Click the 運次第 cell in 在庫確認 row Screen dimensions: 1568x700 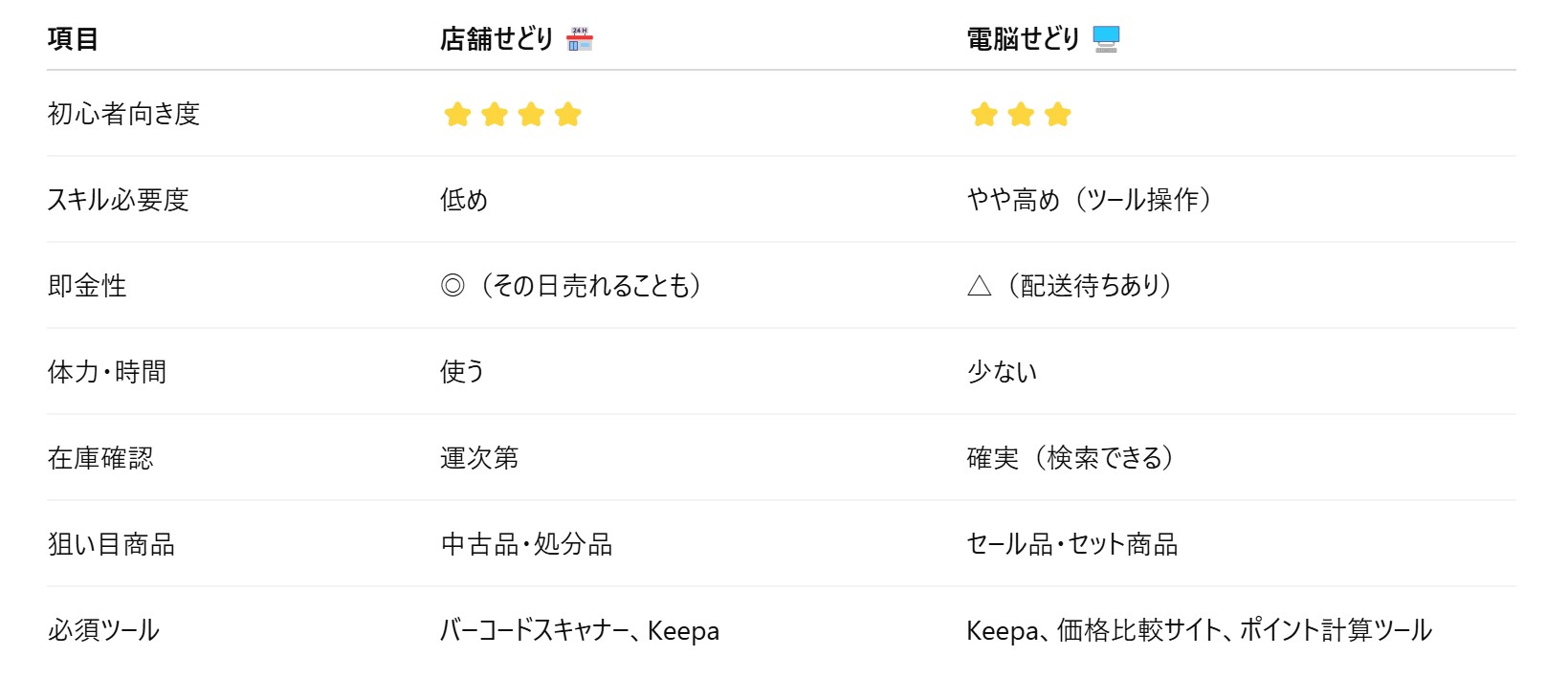479,458
